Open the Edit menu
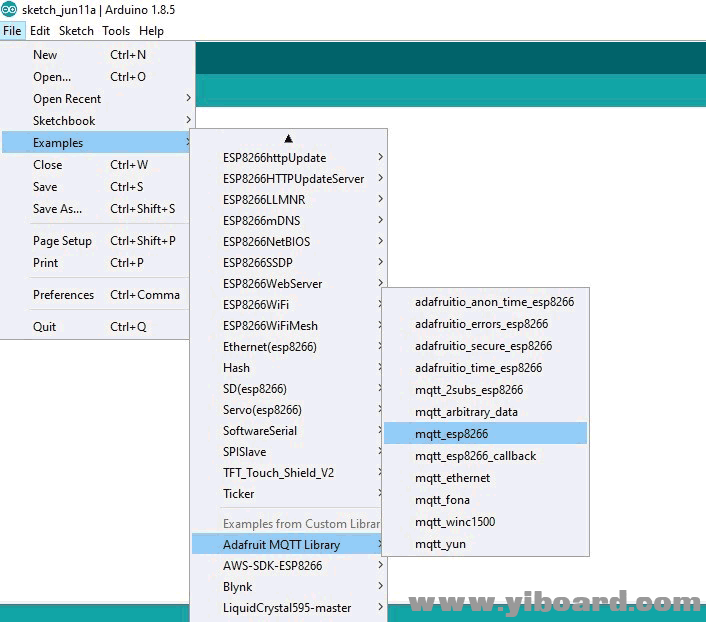Image resolution: width=706 pixels, height=622 pixels. pyautogui.click(x=40, y=31)
